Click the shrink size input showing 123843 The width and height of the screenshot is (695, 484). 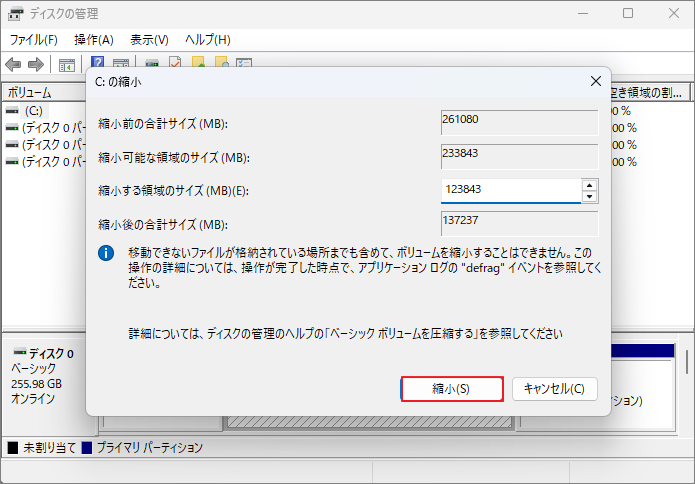[x=511, y=191]
